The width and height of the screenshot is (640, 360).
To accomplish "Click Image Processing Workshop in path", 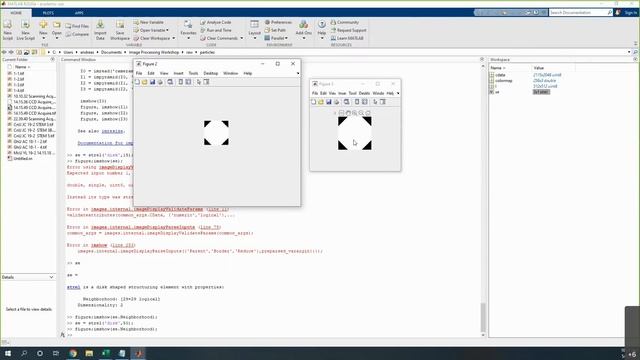I will click(x=154, y=52).
